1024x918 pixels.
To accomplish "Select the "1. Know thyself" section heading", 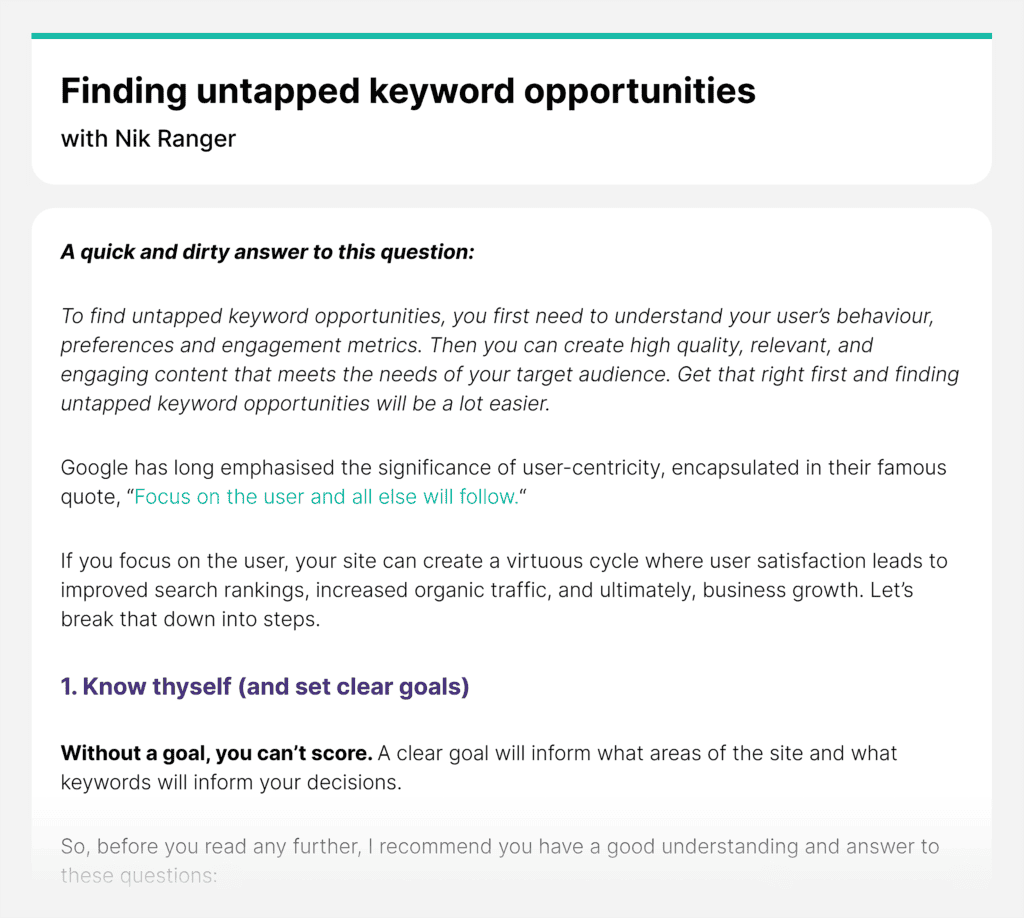I will [x=265, y=688].
